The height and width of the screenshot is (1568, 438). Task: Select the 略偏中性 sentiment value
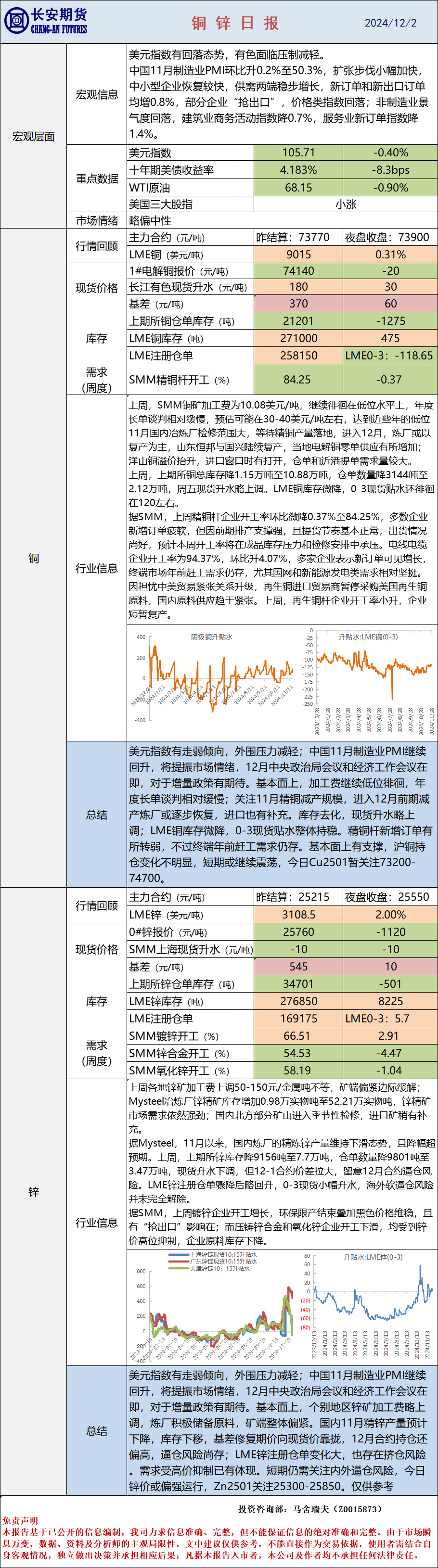[151, 220]
